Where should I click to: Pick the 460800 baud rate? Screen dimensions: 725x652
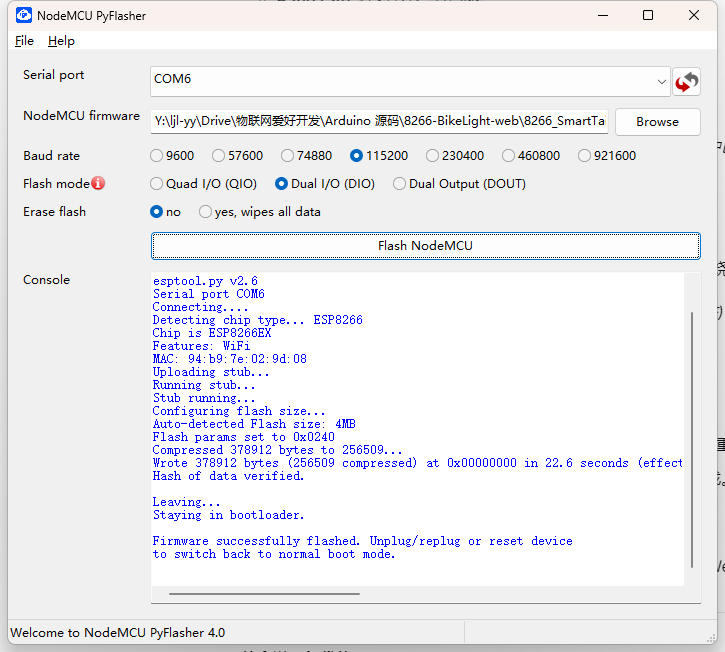click(x=508, y=156)
